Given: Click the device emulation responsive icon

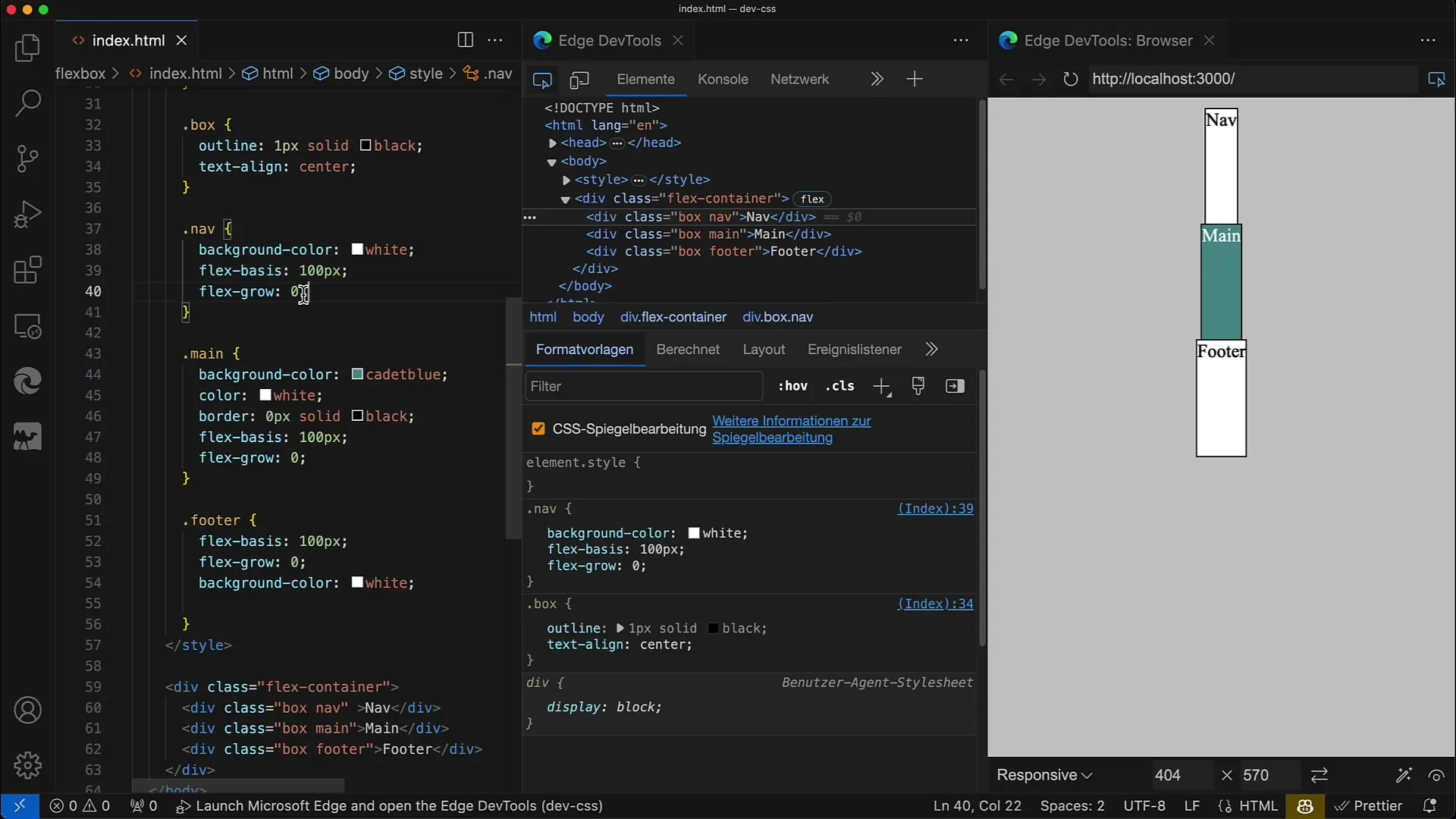Looking at the screenshot, I should click(579, 79).
